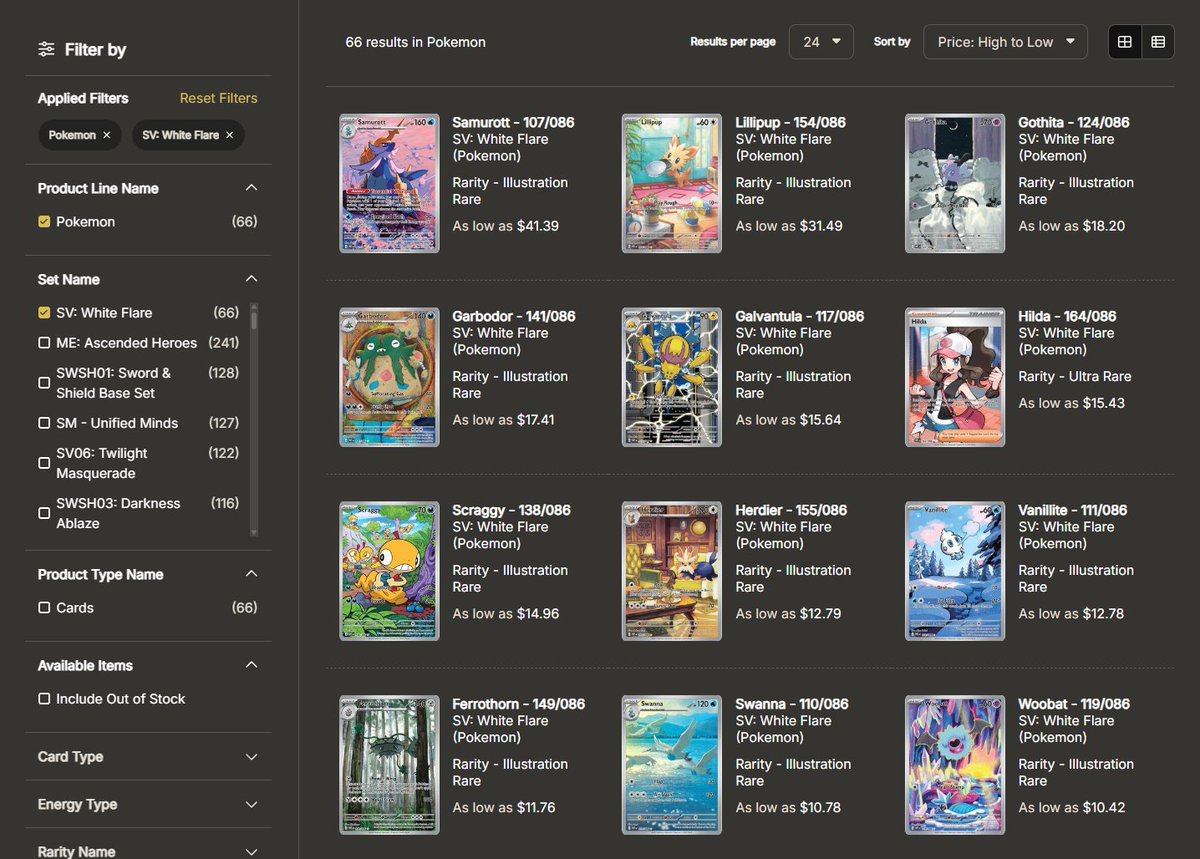Click the Vanillite - 111/086 title

1072,510
